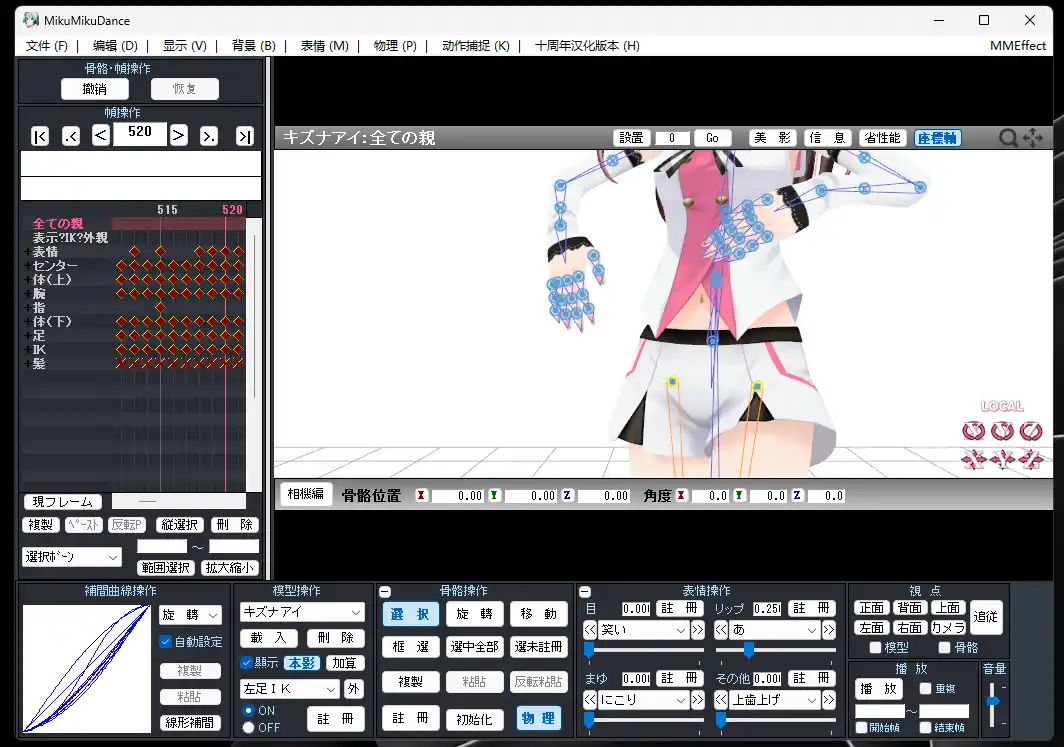This screenshot has width=1064, height=747.
Task: Click the 線形補間 button
Action: pos(190,723)
